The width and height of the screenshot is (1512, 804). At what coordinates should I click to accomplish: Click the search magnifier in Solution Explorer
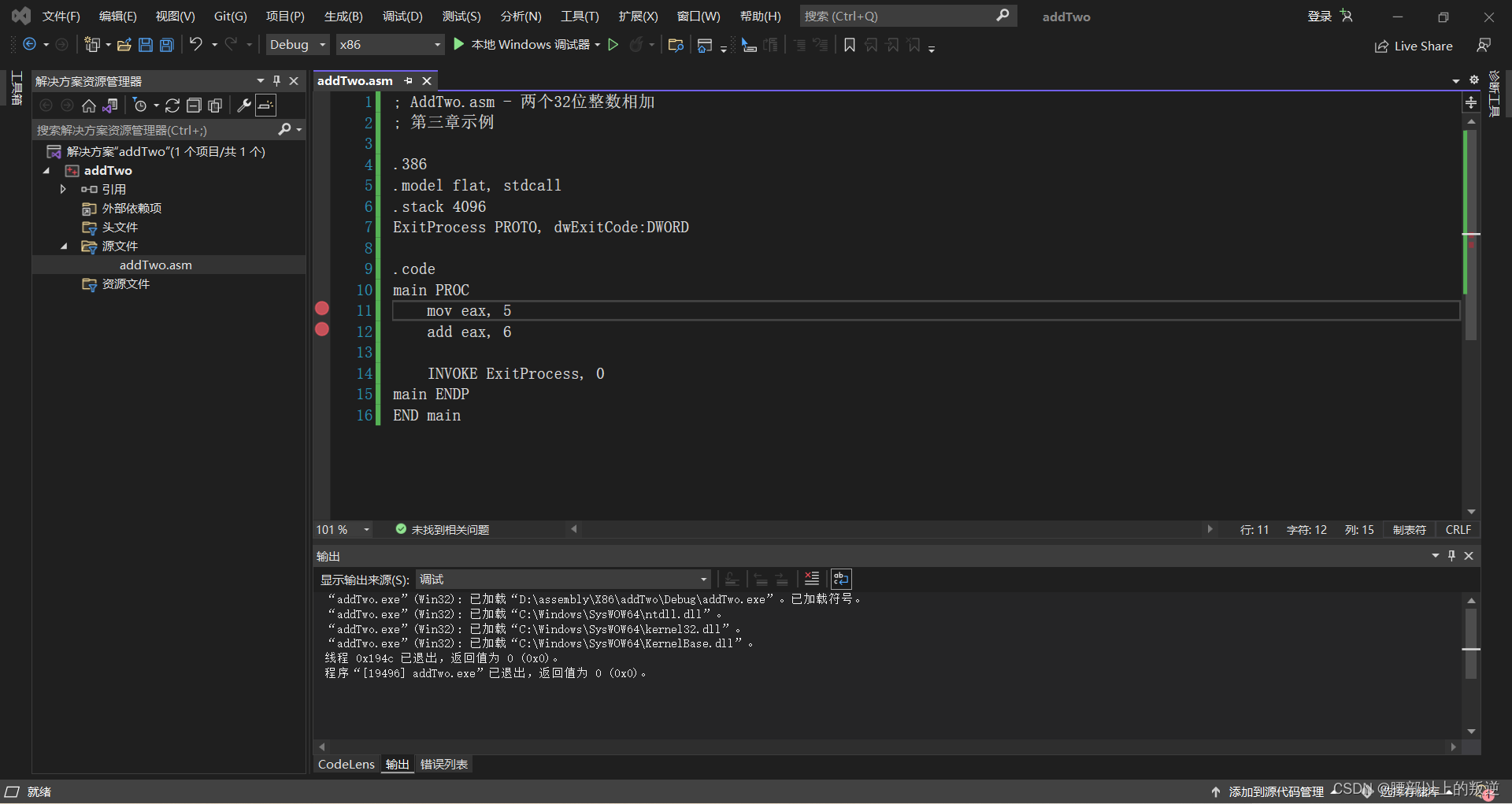pyautogui.click(x=285, y=129)
